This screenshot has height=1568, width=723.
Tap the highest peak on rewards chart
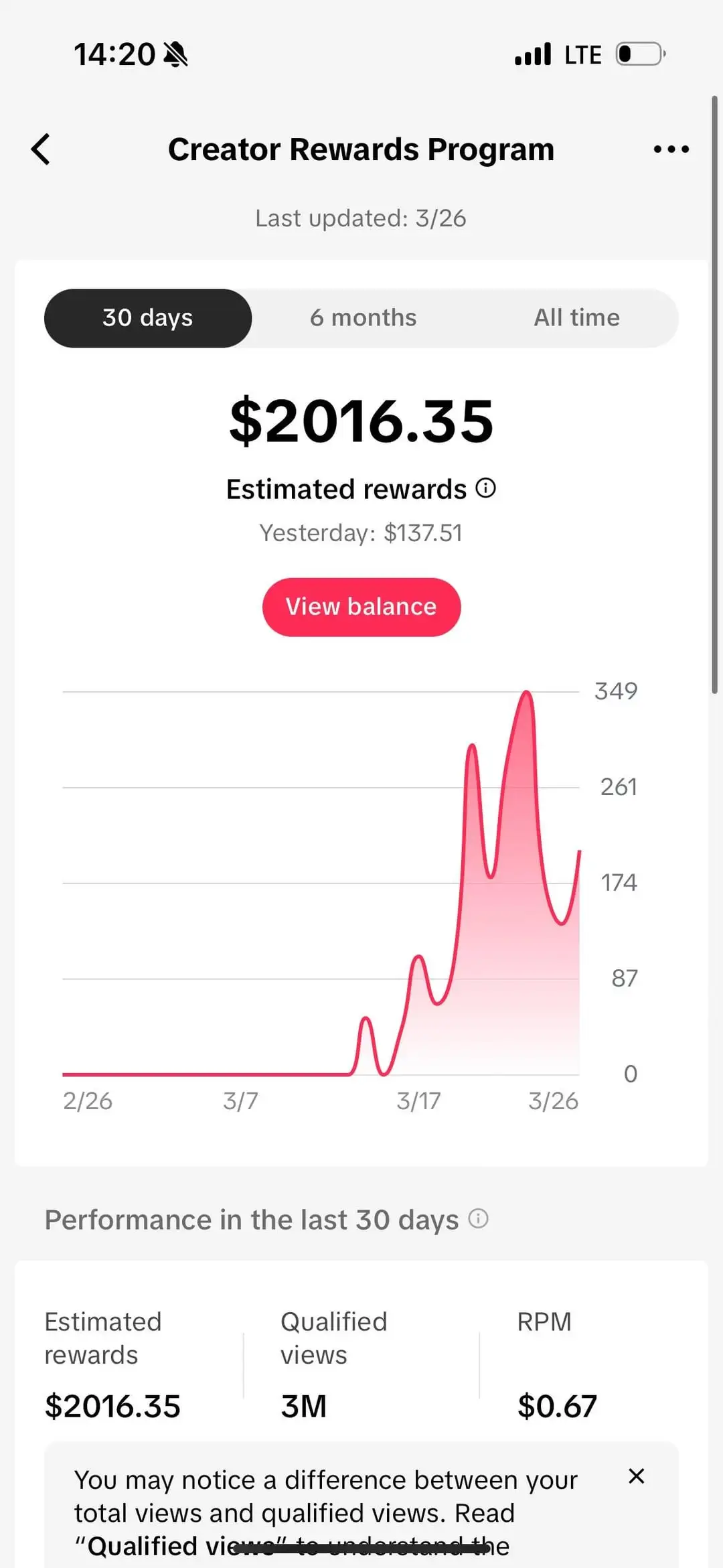click(x=527, y=694)
